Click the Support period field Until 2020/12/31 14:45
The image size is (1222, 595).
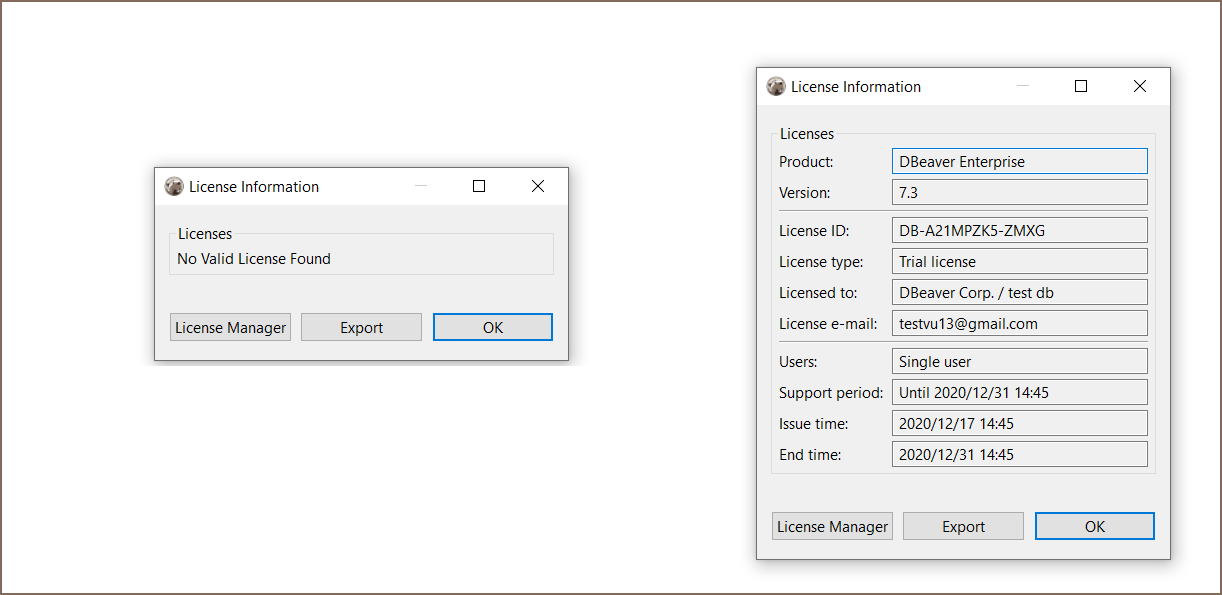pyautogui.click(x=1019, y=392)
